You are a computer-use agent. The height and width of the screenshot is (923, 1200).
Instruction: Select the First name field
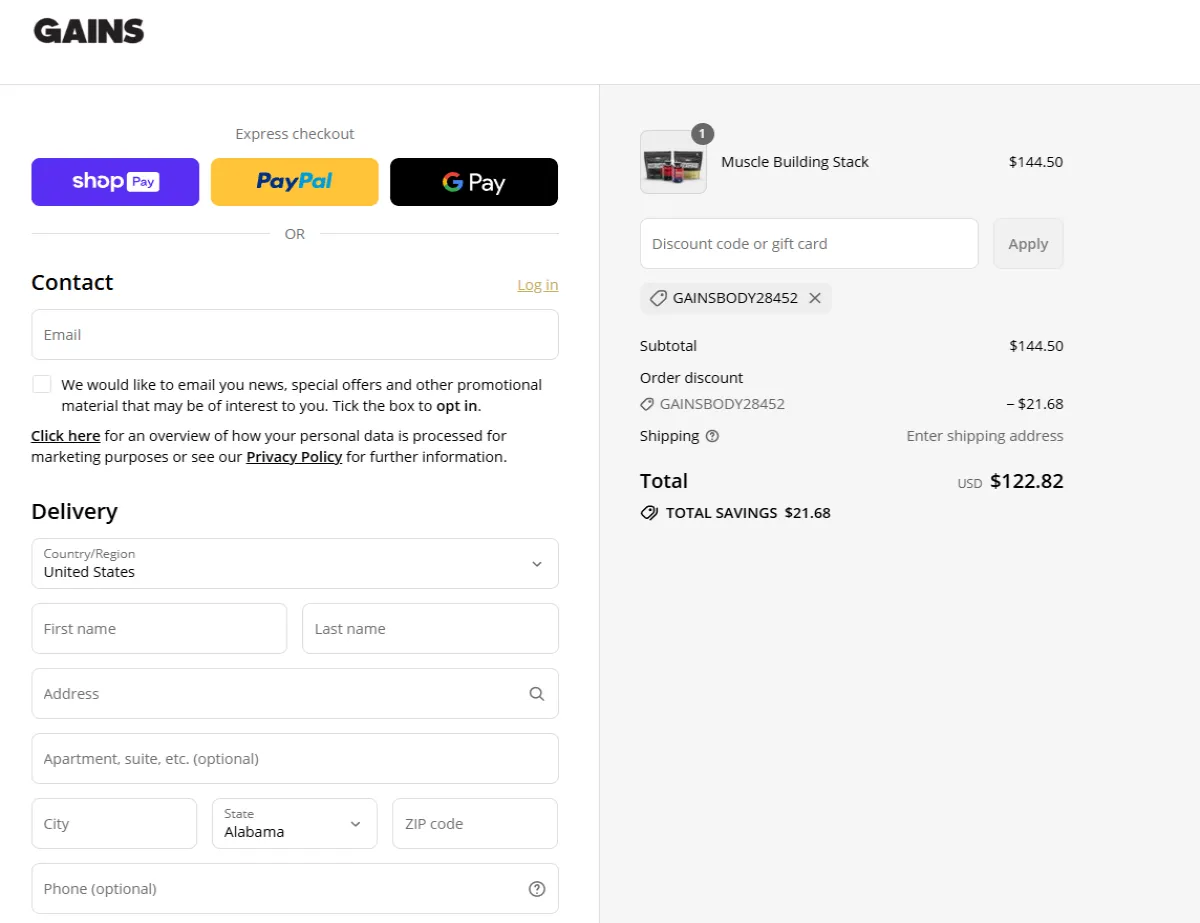click(x=159, y=629)
